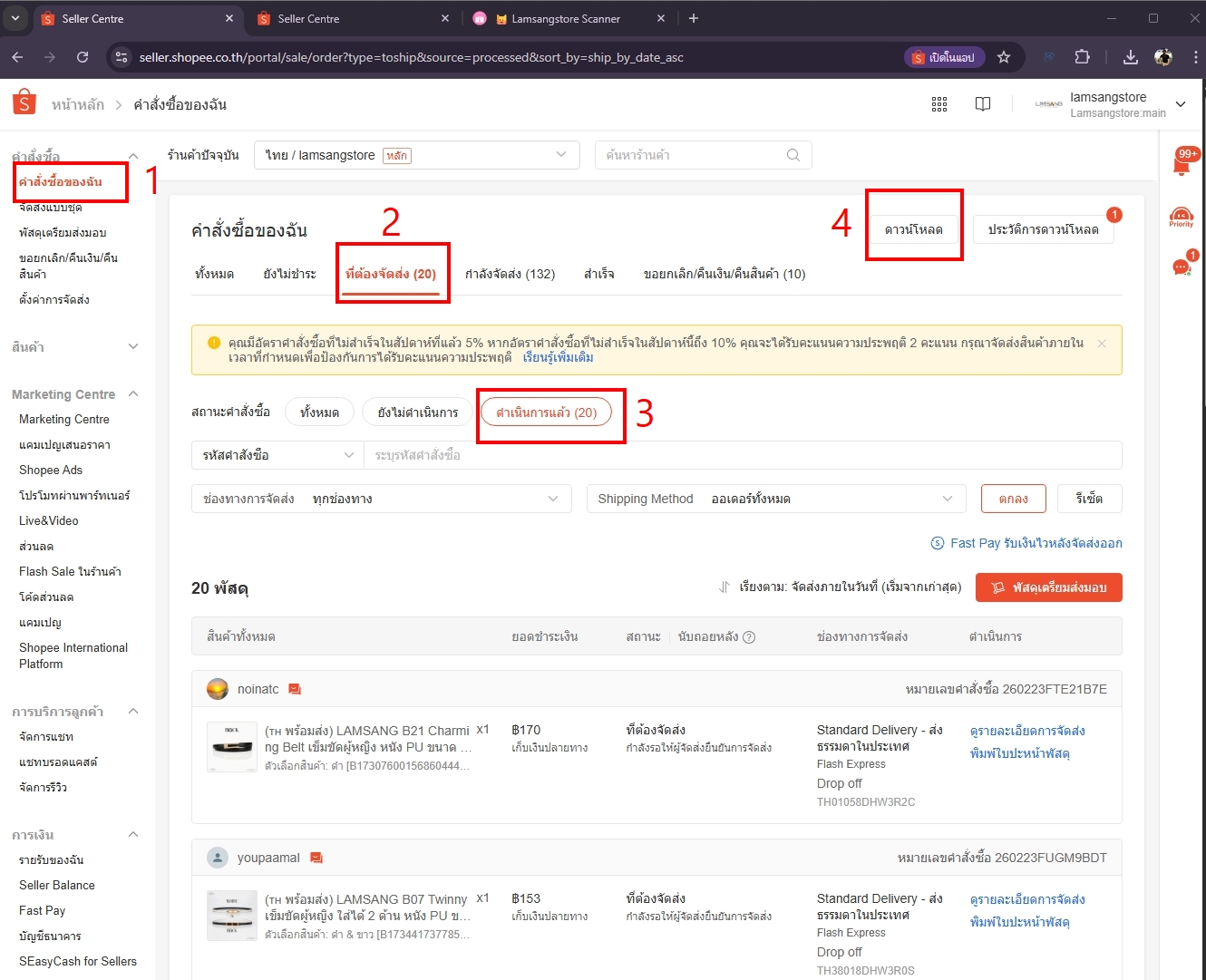Click the sort arrows icon beside sort label
The height and width of the screenshot is (980, 1206).
click(x=725, y=587)
